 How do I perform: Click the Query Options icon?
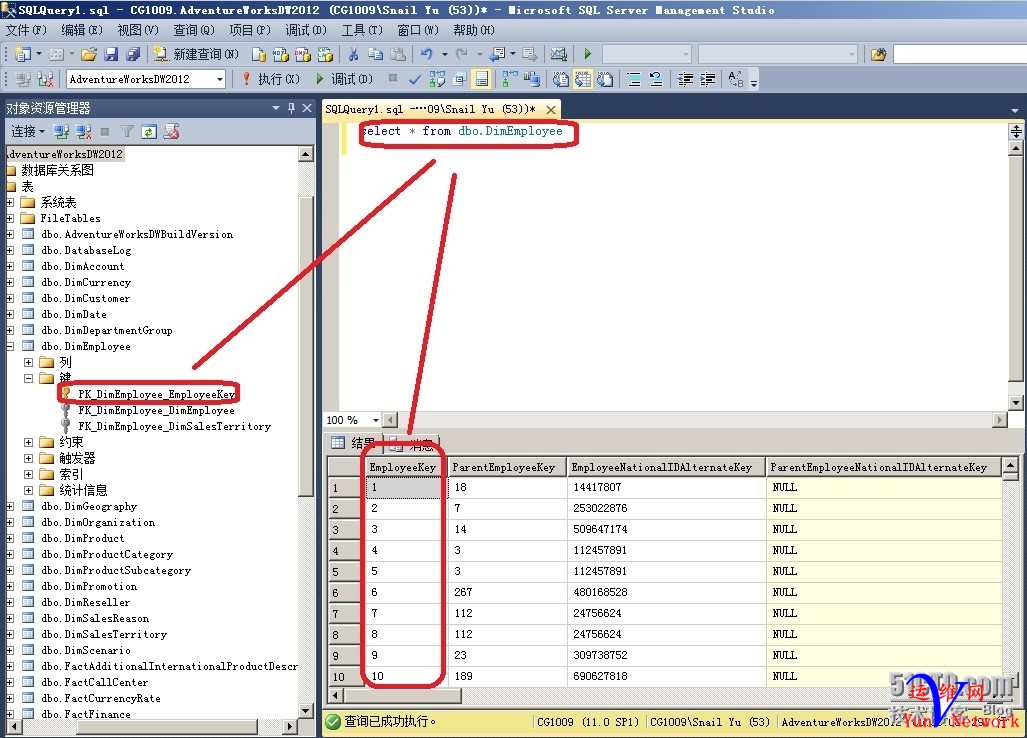pyautogui.click(x=459, y=79)
